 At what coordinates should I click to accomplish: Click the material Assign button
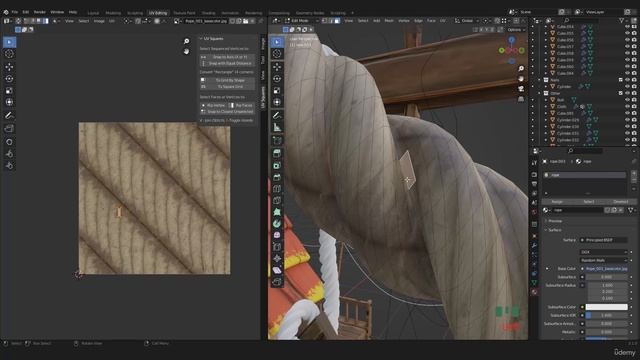pos(557,202)
